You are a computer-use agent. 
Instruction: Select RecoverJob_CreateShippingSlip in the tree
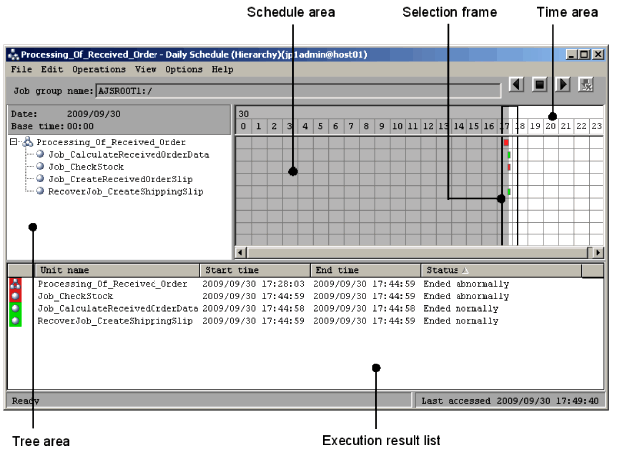click(126, 191)
